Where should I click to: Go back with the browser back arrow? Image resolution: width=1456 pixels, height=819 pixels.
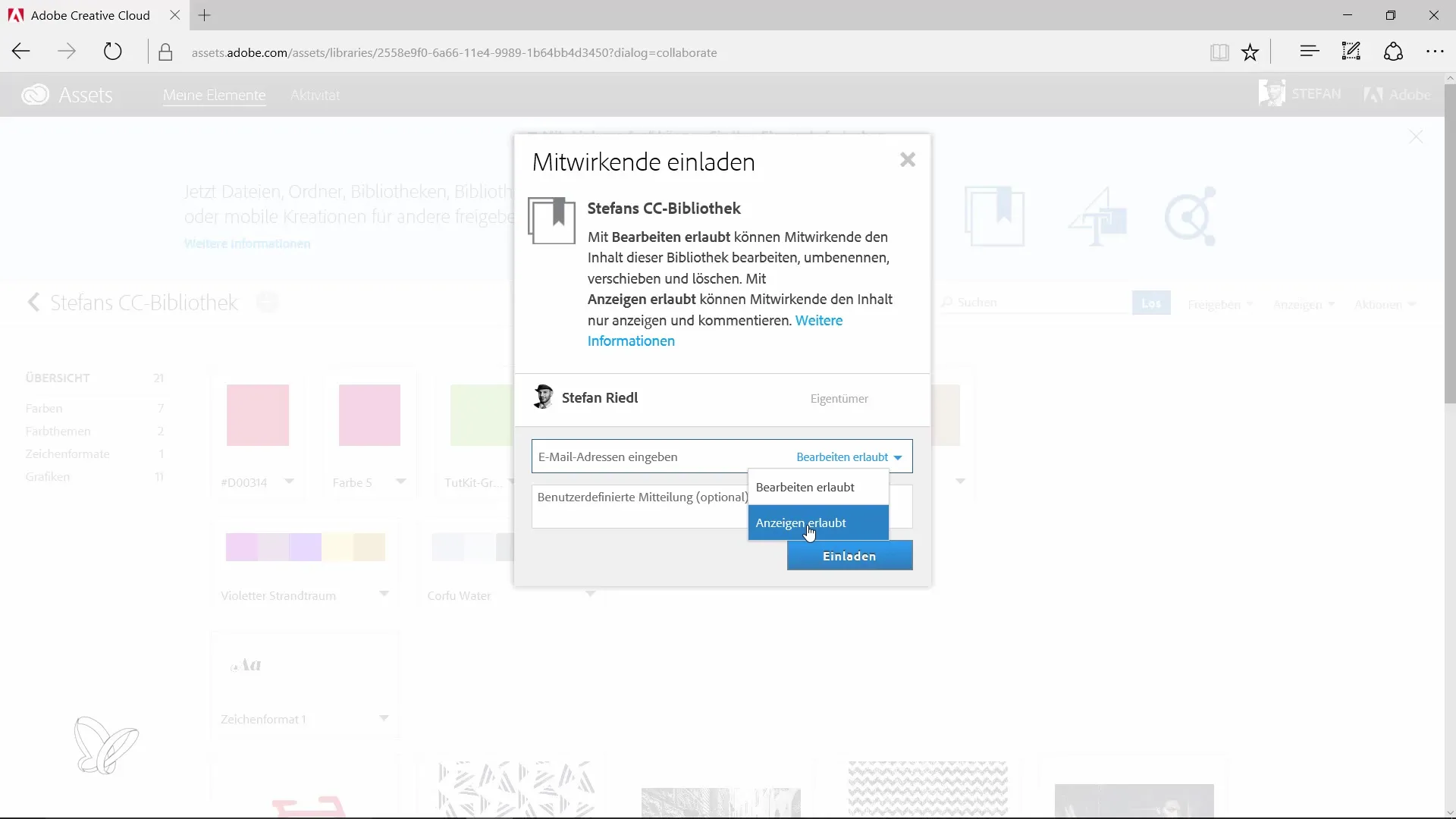coord(21,52)
